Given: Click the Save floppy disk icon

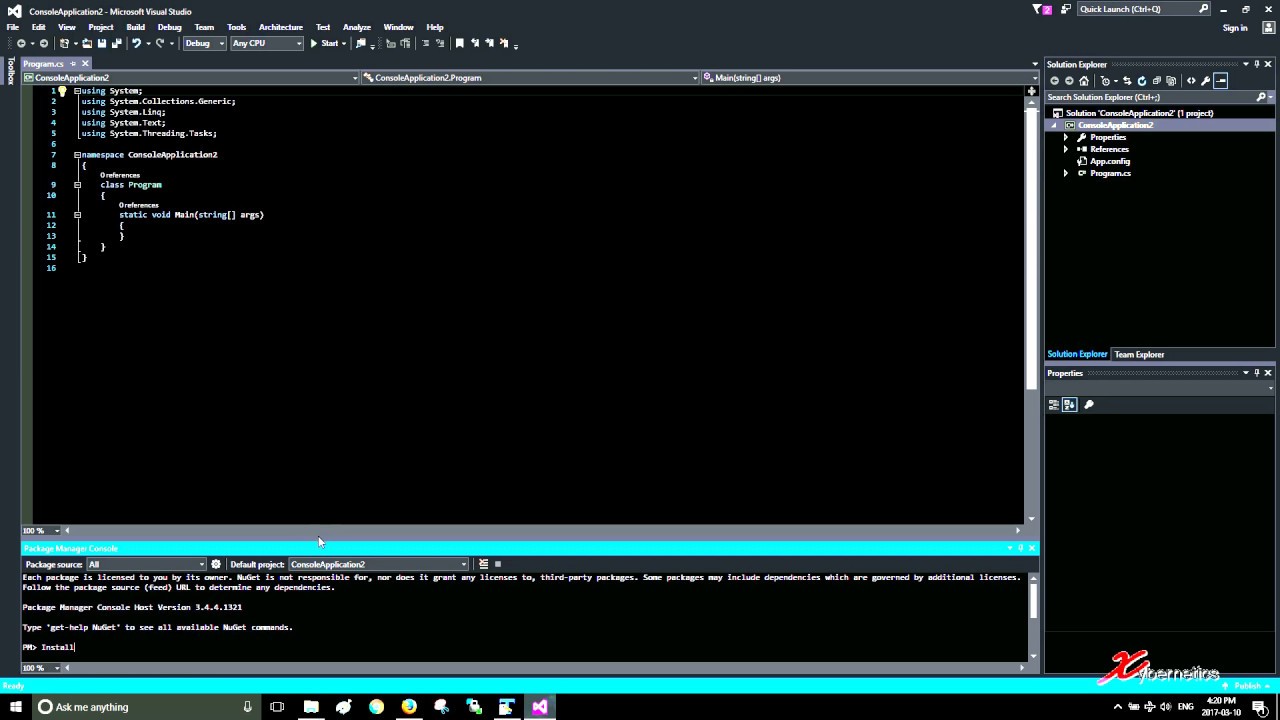Looking at the screenshot, I should (102, 43).
